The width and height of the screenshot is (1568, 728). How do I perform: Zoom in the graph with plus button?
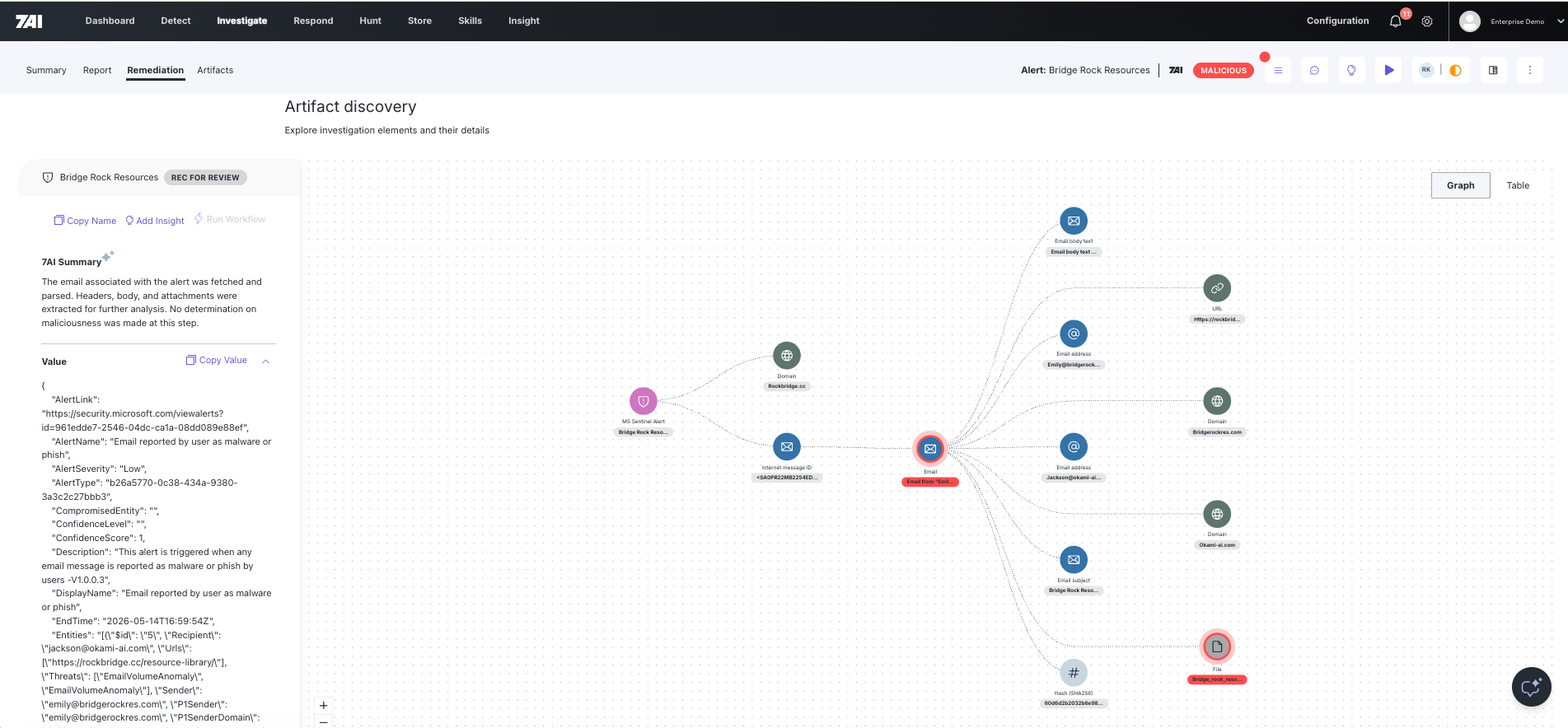click(x=324, y=706)
